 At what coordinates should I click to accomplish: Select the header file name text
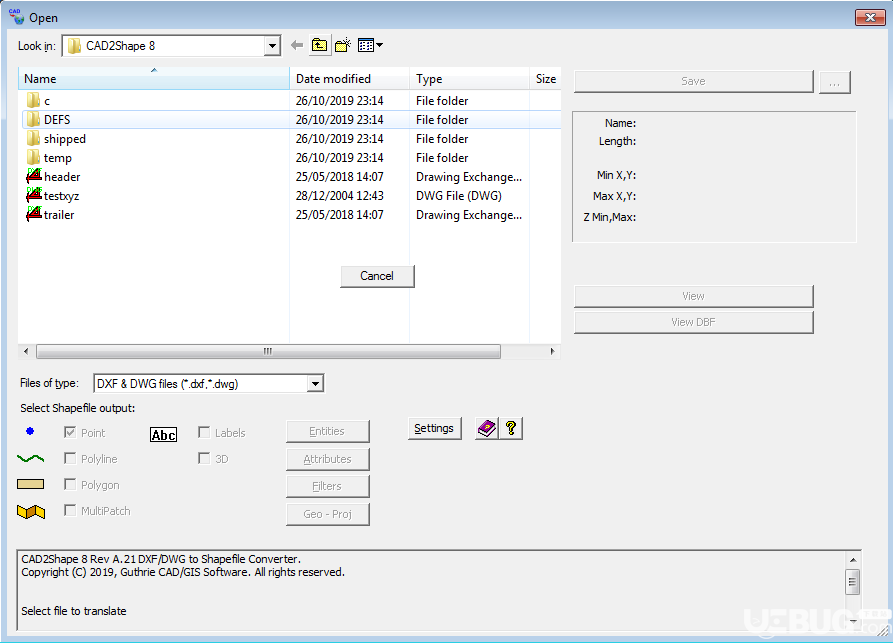tap(62, 177)
